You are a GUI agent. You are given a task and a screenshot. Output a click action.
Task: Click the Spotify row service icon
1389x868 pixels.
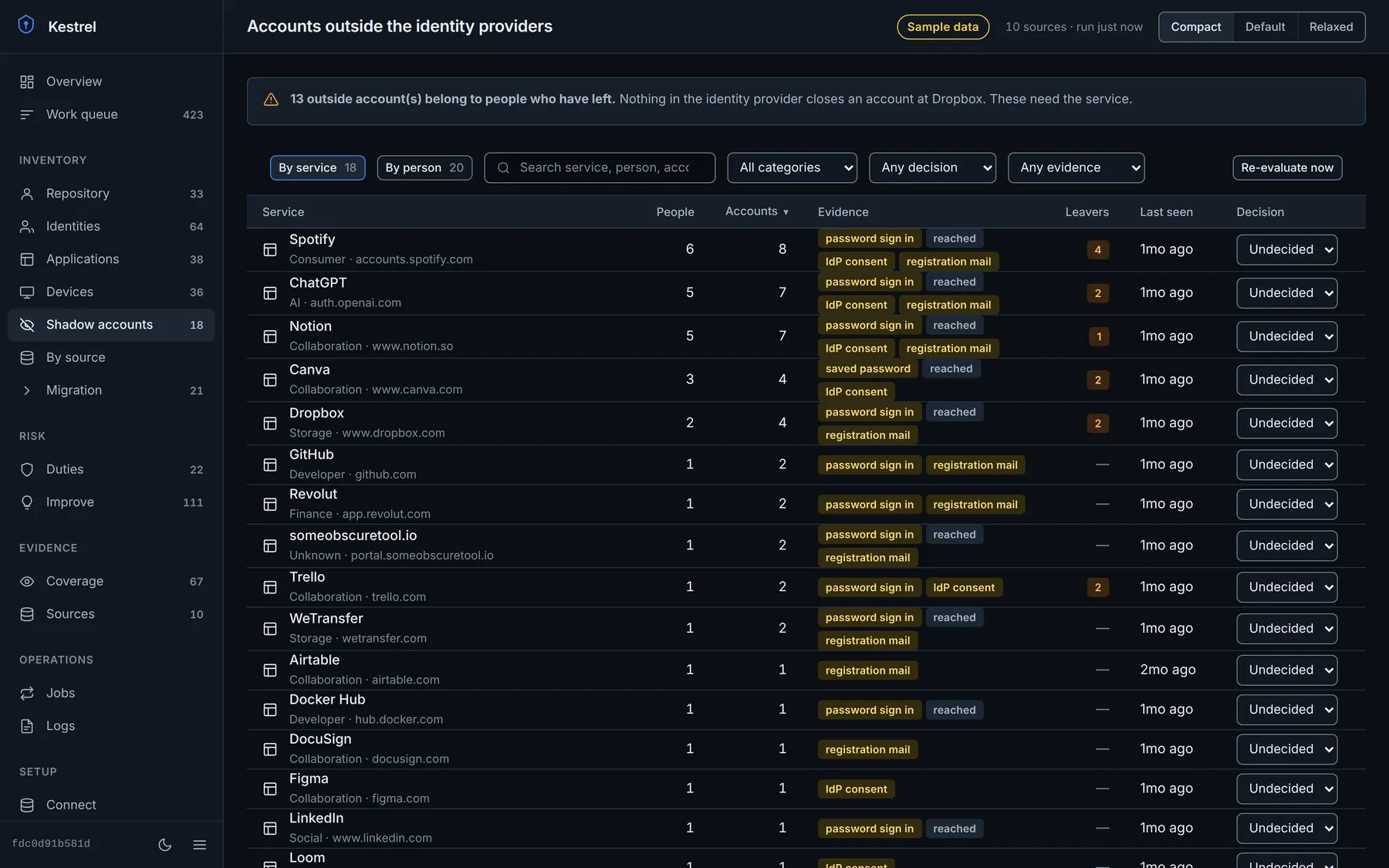coord(270,250)
